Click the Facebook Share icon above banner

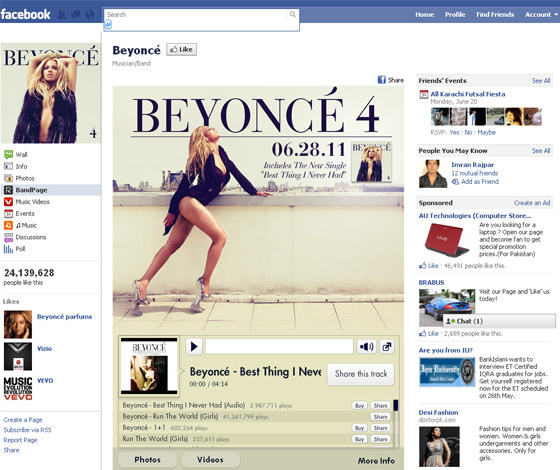[382, 80]
